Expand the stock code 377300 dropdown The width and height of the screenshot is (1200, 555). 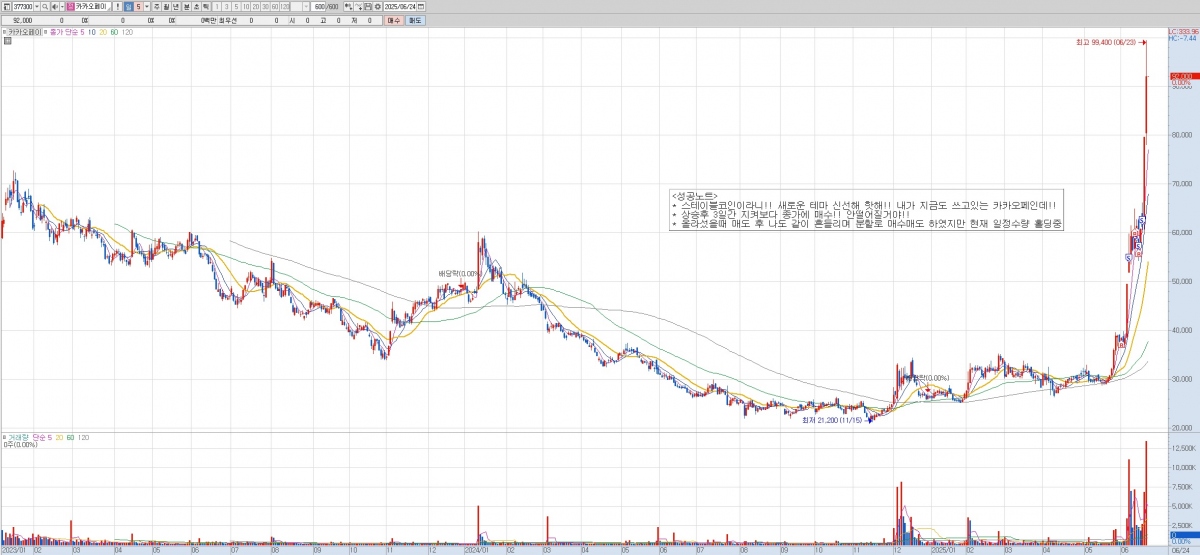(x=36, y=6)
